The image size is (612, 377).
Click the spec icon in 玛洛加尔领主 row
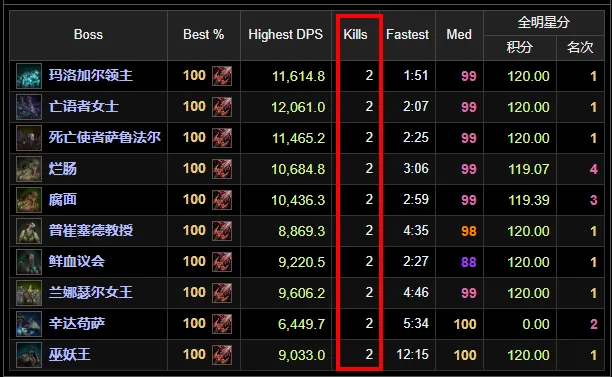(222, 76)
